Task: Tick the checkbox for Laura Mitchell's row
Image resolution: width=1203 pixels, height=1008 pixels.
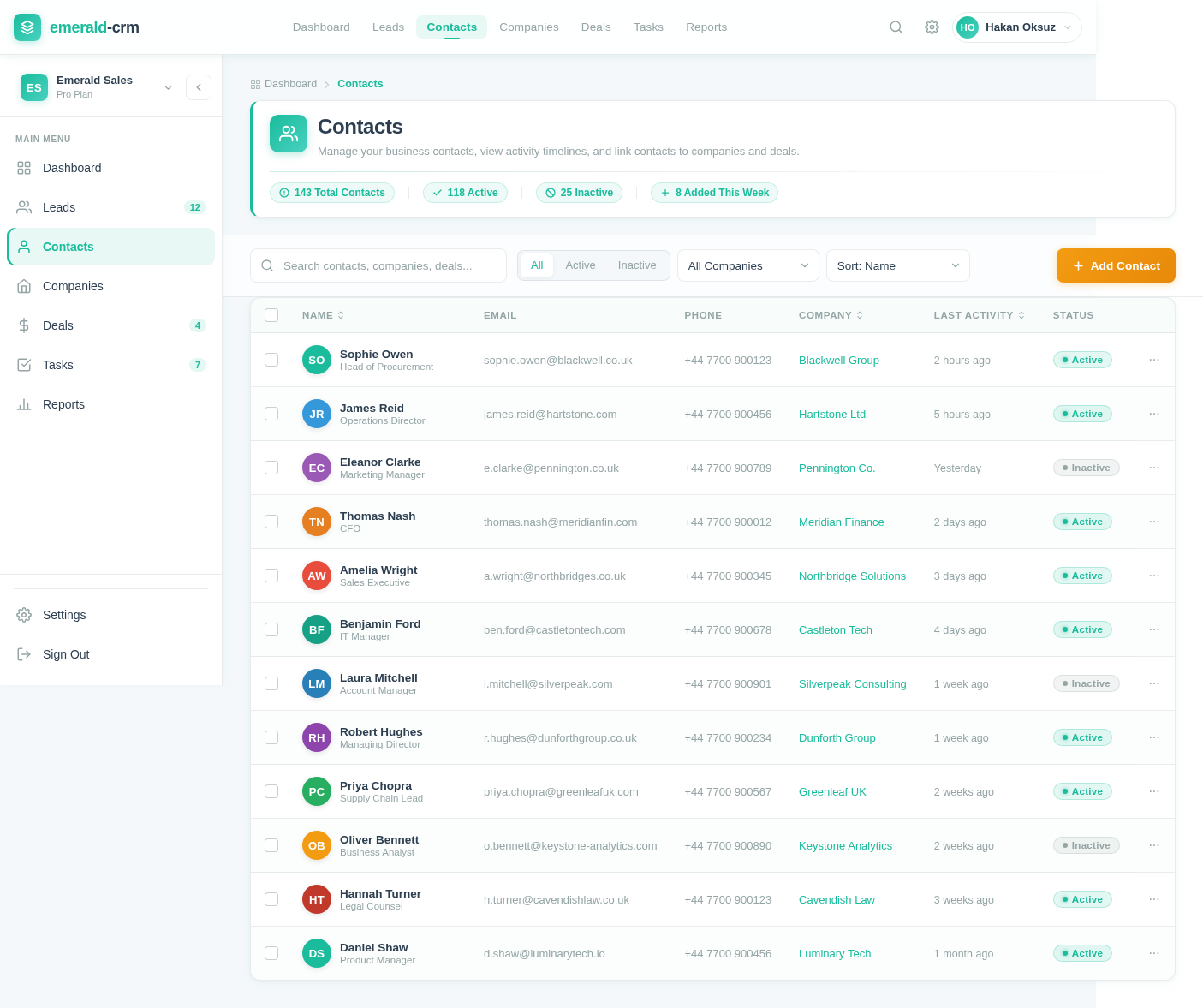Action: click(271, 683)
